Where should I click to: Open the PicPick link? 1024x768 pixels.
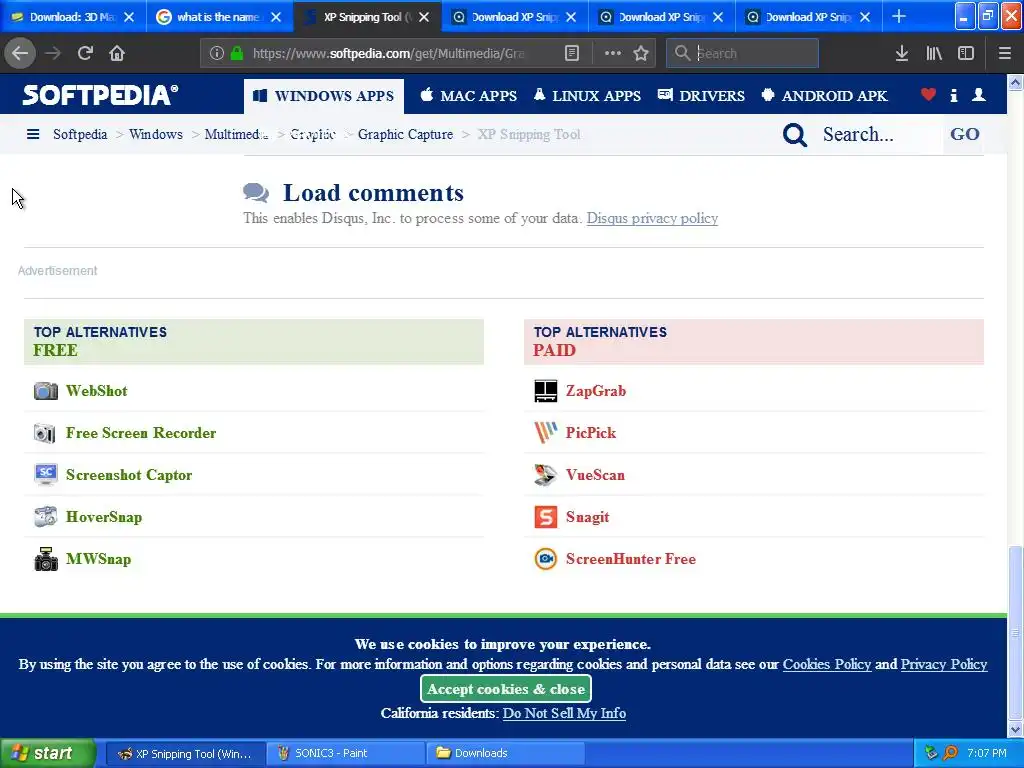pos(590,432)
